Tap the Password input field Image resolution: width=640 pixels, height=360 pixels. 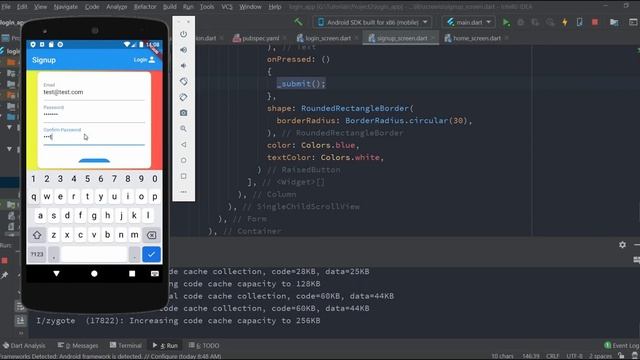coord(94,113)
